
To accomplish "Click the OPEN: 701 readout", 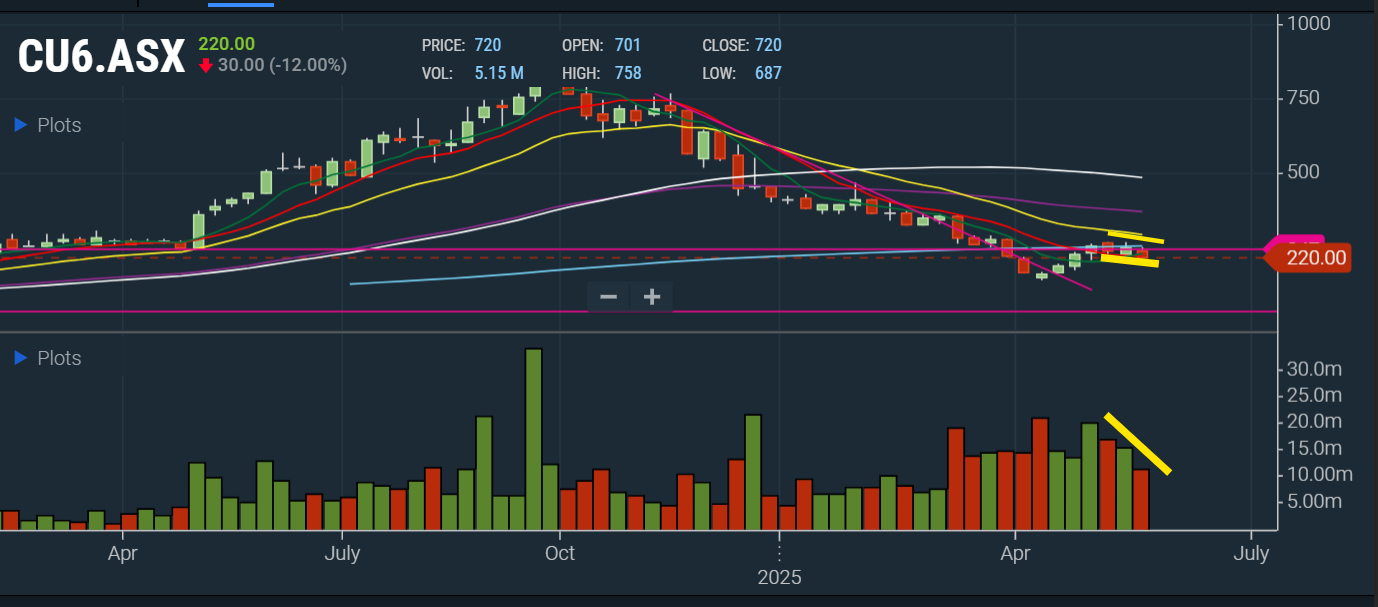I will point(601,45).
